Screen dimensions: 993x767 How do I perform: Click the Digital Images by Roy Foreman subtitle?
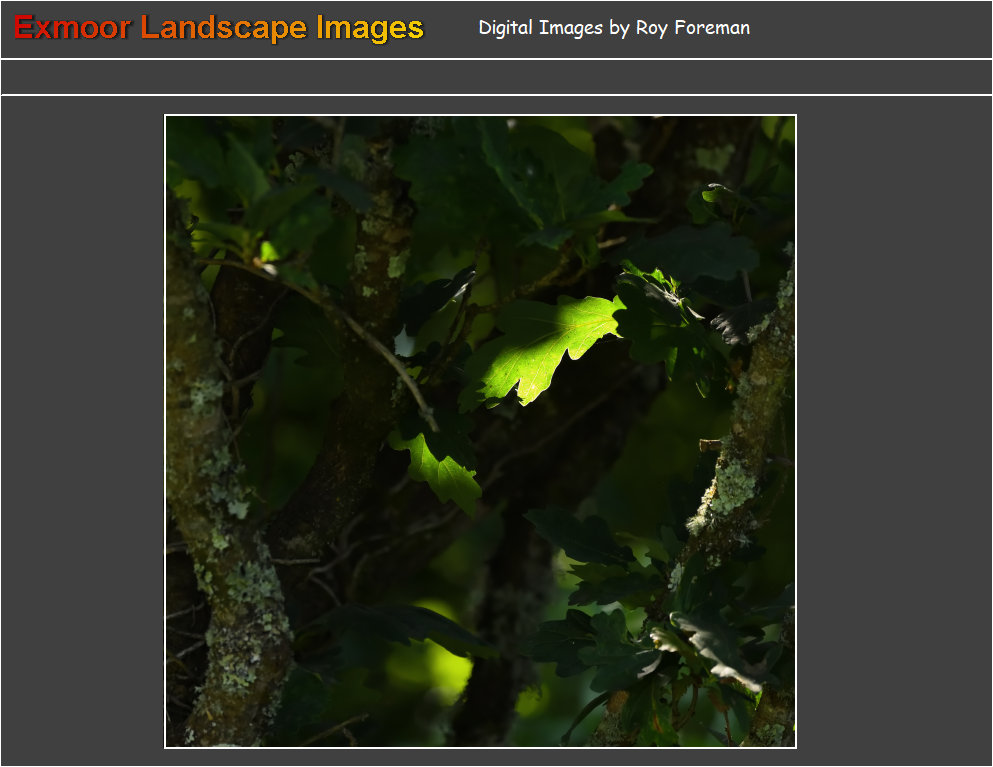[x=613, y=28]
